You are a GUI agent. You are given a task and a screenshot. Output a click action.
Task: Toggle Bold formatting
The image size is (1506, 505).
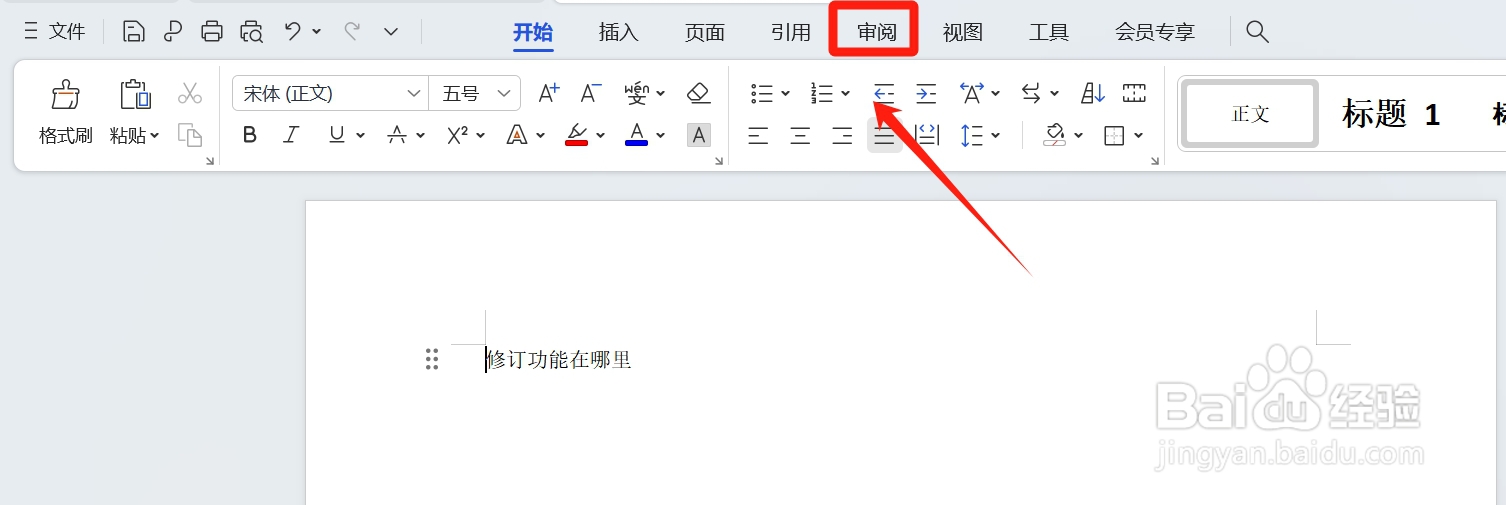(x=250, y=135)
